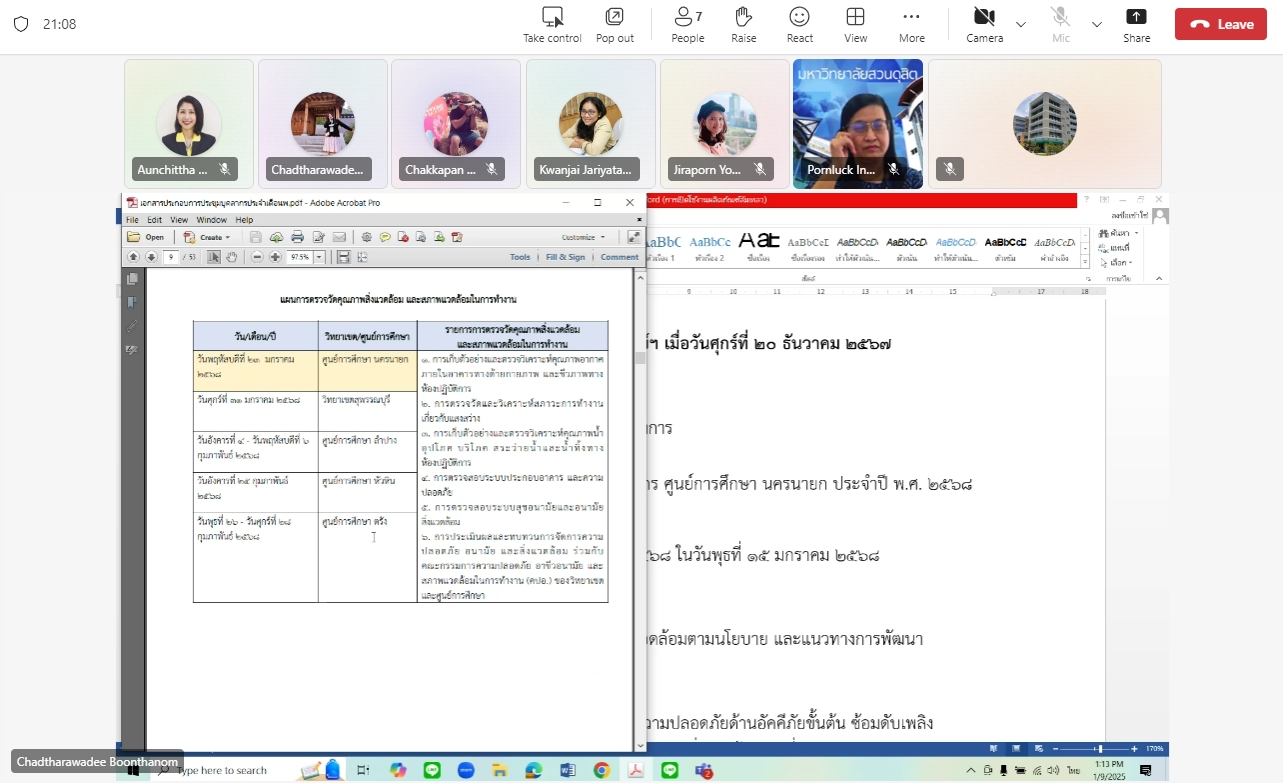The image size is (1283, 783).
Task: Zoom out with the minus button
Action: tap(257, 257)
